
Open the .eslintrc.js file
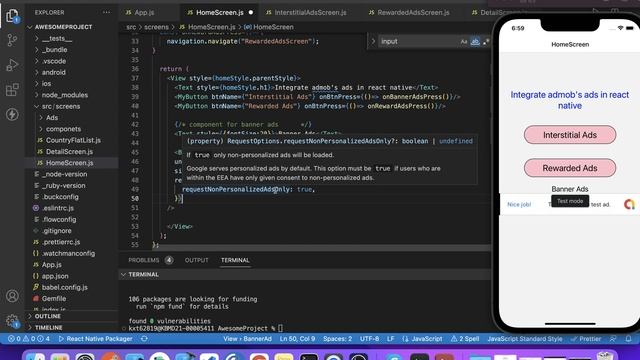click(x=58, y=208)
